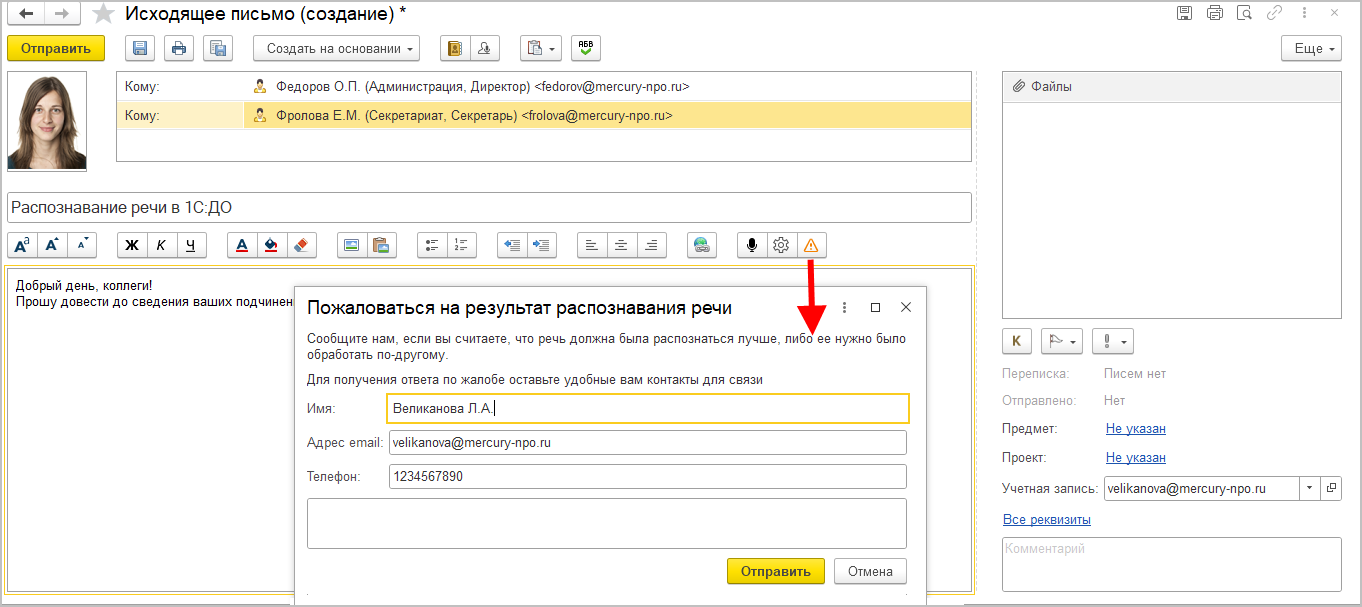The image size is (1362, 607).
Task: Insert a hyperlink with the globe icon
Action: click(x=702, y=245)
